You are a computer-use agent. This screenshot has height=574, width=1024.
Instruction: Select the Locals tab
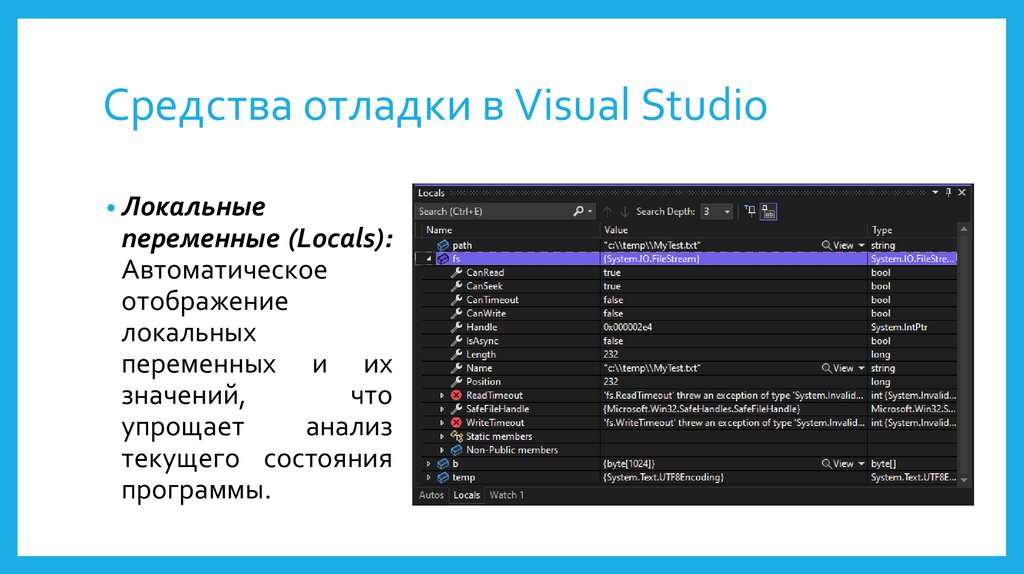466,495
